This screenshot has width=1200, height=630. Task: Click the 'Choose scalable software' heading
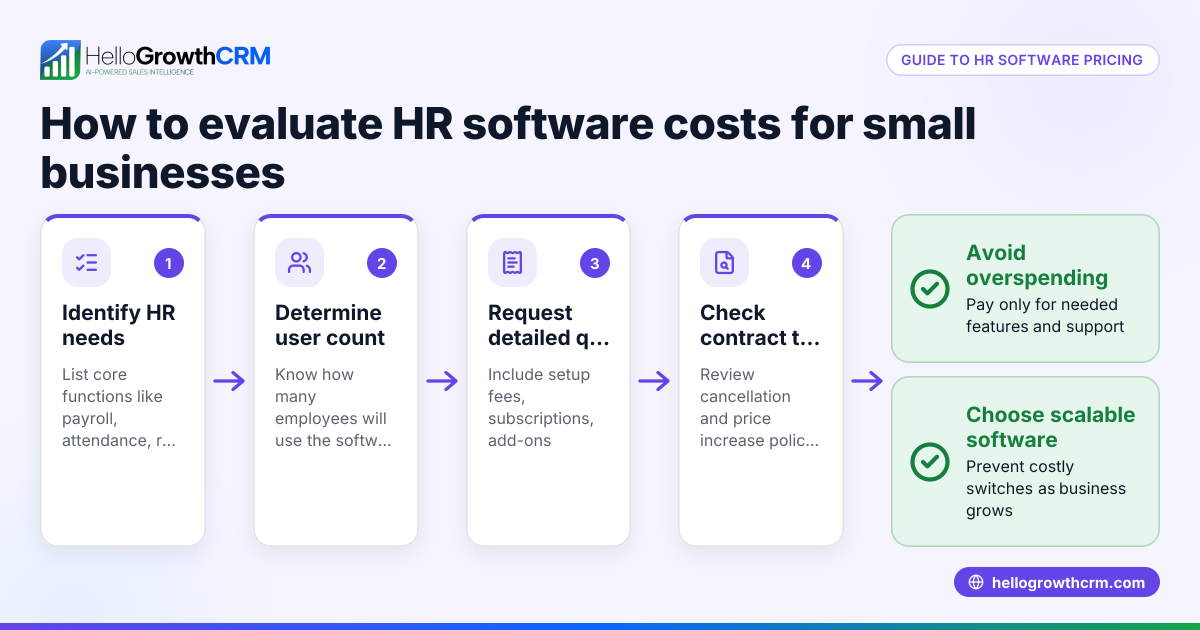[x=1051, y=427]
